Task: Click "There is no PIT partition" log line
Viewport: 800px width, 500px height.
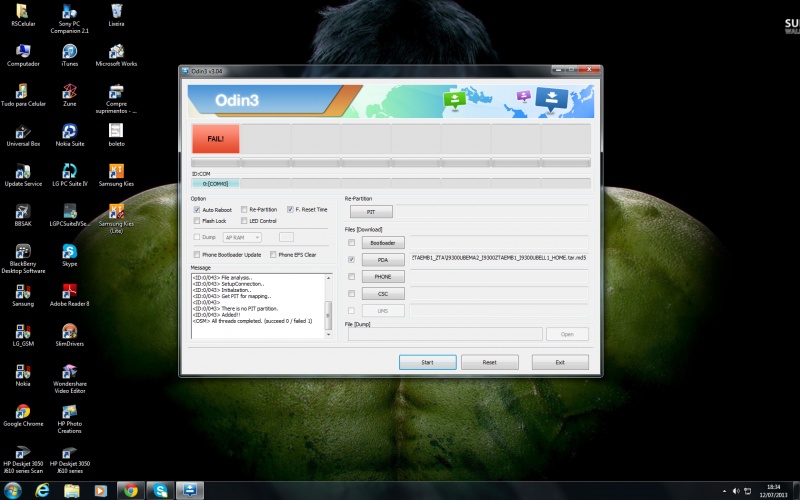Action: 235,309
